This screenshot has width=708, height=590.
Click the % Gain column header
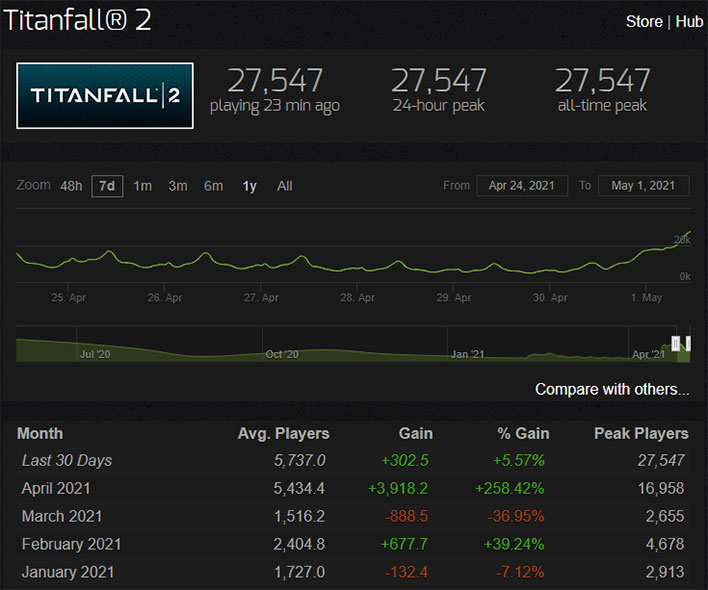point(523,433)
